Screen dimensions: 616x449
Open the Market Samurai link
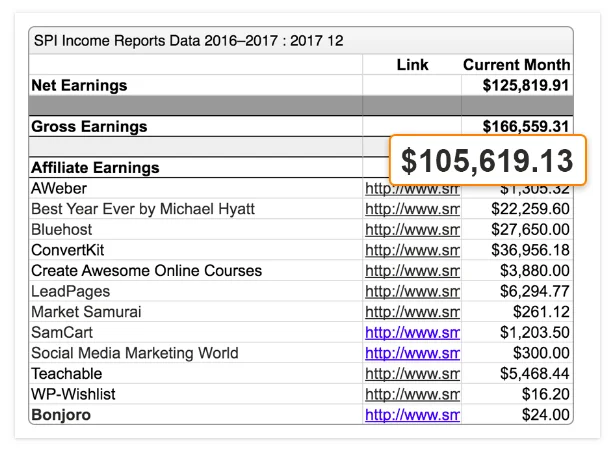412,312
